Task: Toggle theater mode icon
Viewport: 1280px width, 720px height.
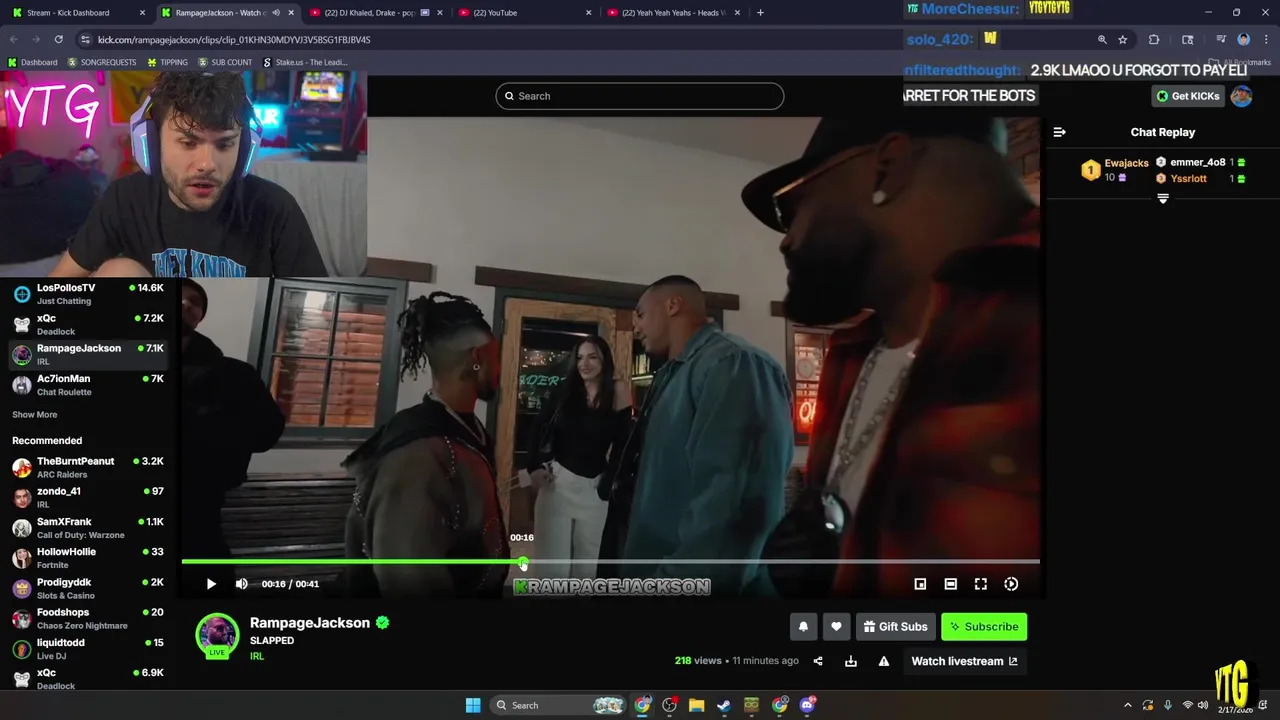Action: pos(950,584)
